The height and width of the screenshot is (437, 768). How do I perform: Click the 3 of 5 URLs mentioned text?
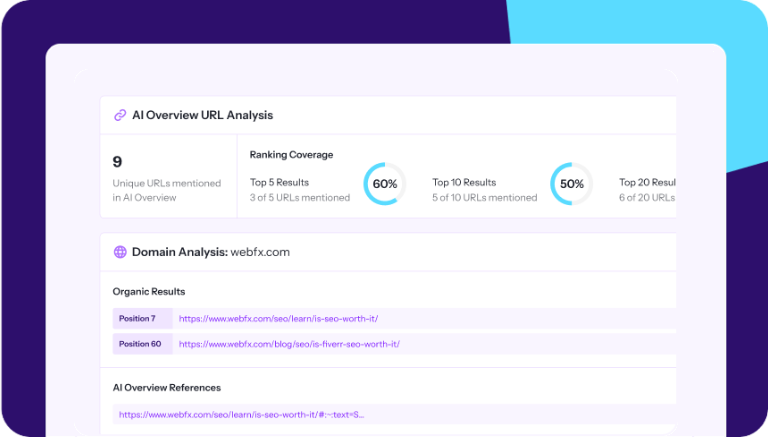(x=300, y=198)
